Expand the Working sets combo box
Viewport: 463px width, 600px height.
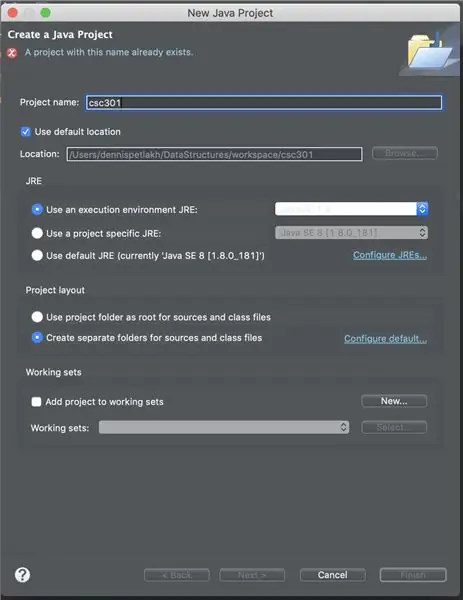[224, 427]
